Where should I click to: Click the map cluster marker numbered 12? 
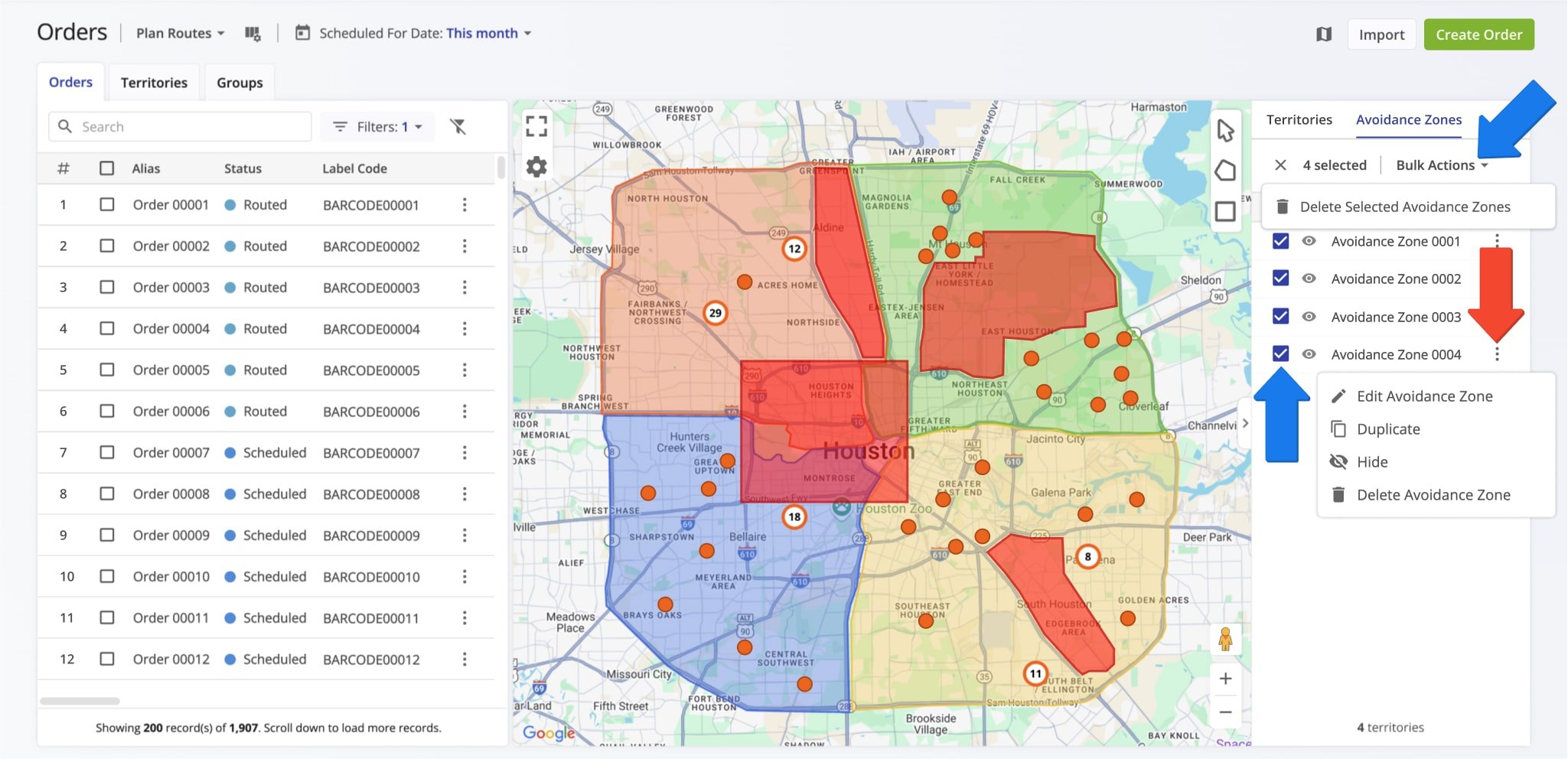[794, 249]
